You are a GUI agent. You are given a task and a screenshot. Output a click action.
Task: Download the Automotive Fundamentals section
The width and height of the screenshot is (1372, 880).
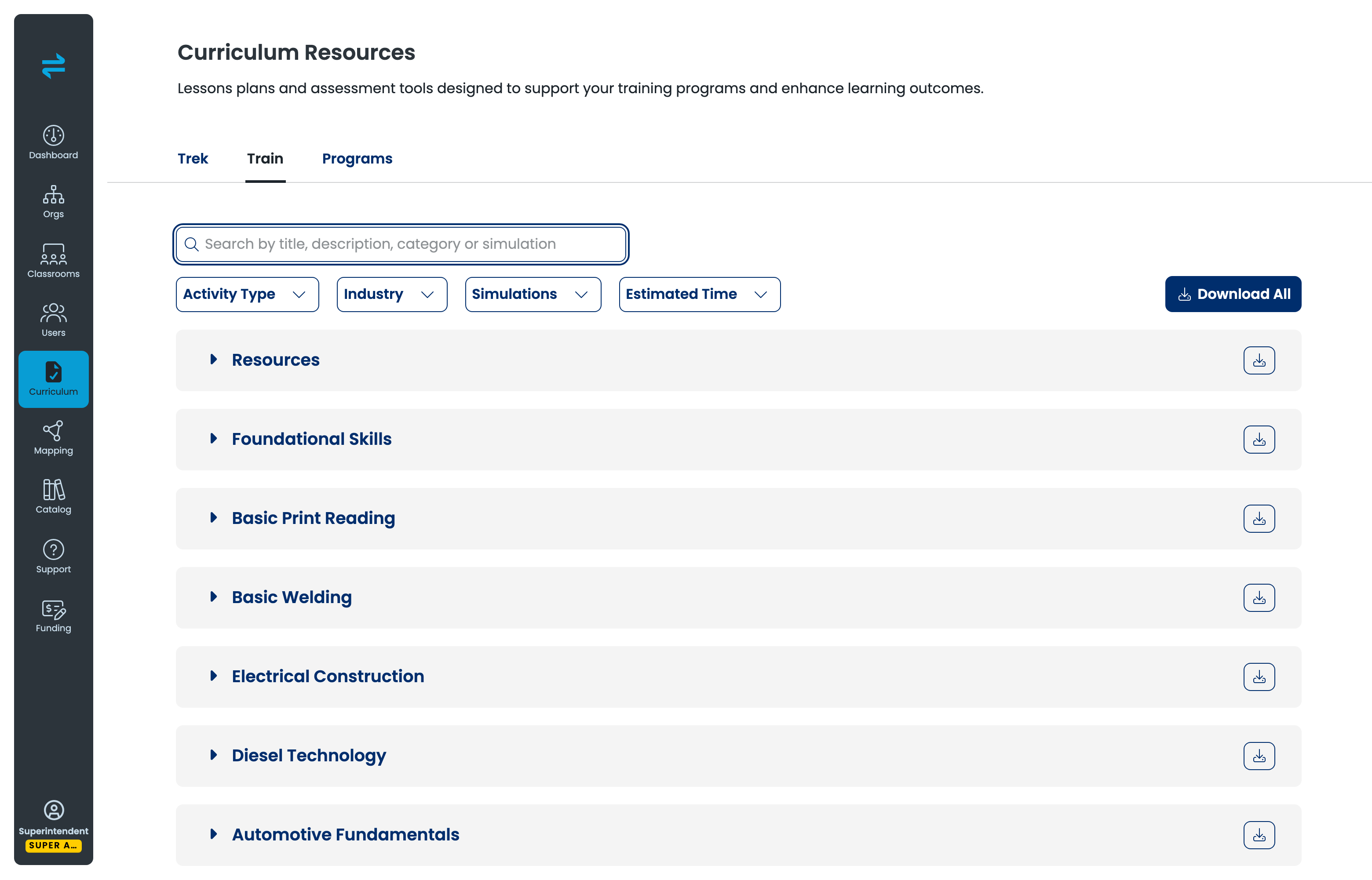pos(1259,836)
